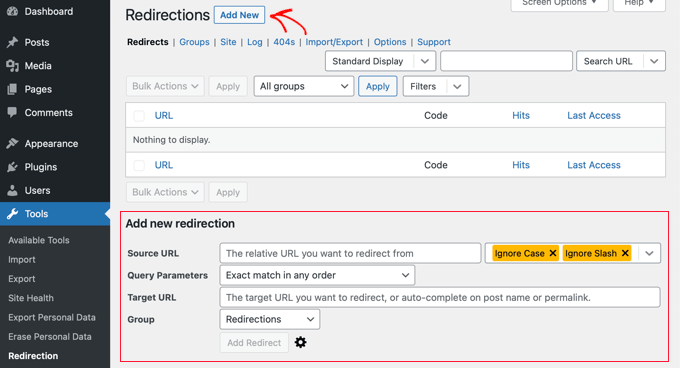This screenshot has width=680, height=368.
Task: Click Apply next to bottom Bulk Actions
Action: click(x=228, y=192)
